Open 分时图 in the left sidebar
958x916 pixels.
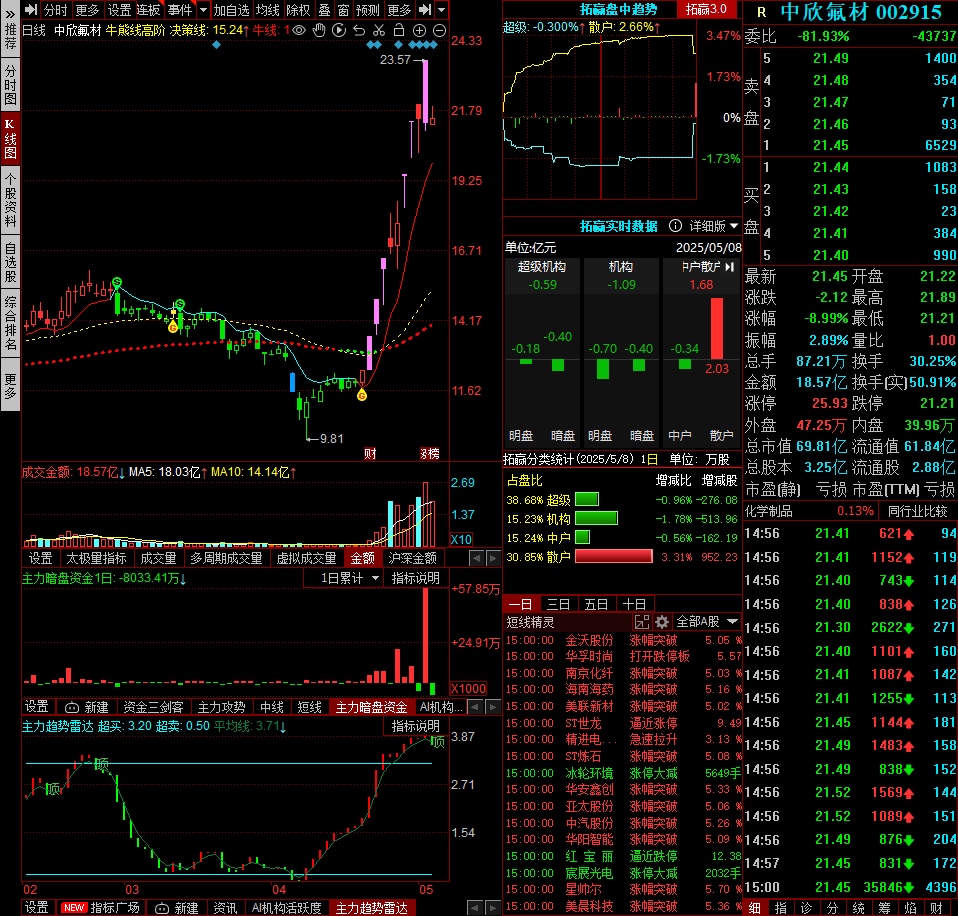point(10,86)
